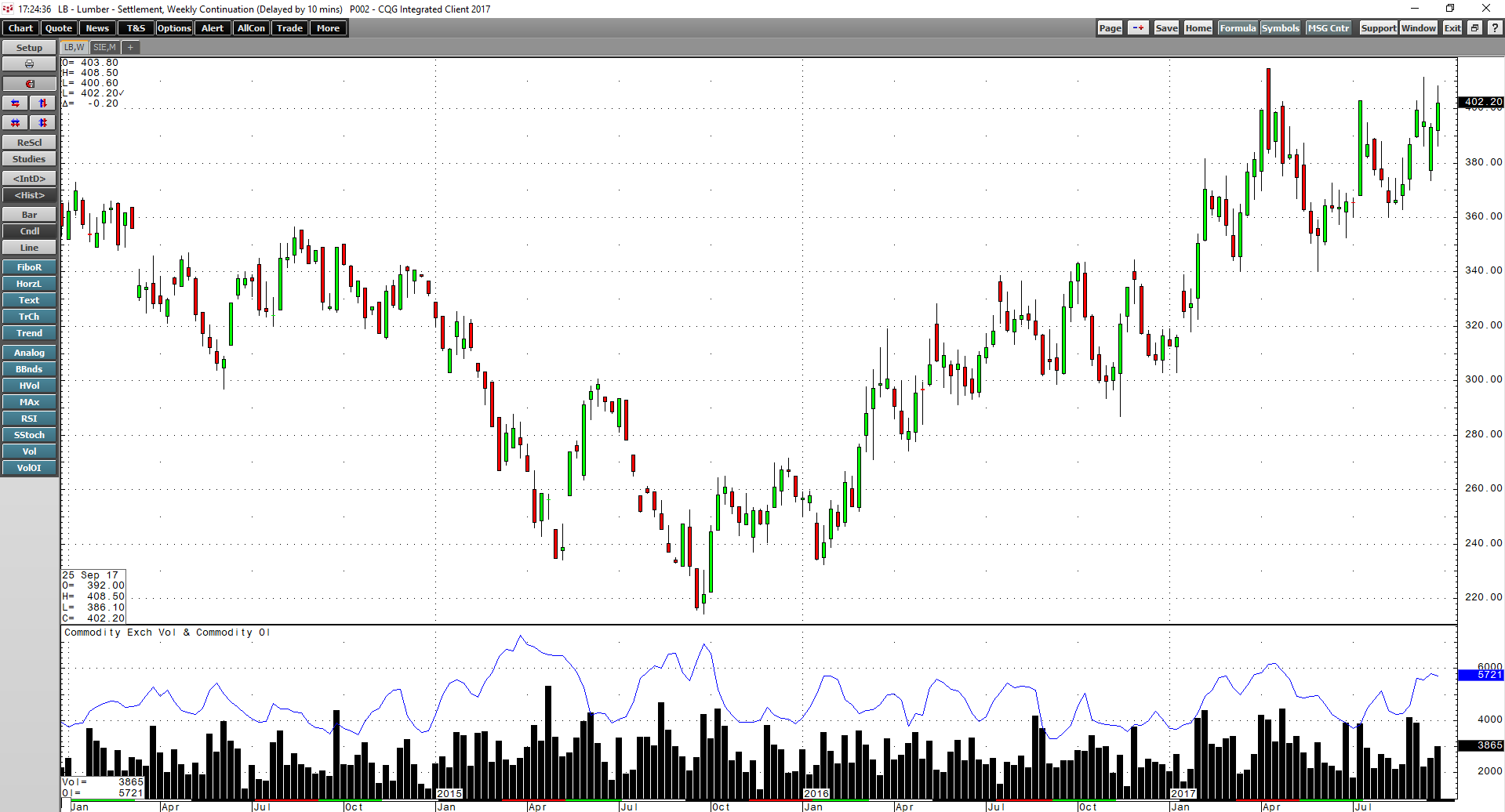Click the printer icon button
This screenshot has width=1505, height=812.
29,64
